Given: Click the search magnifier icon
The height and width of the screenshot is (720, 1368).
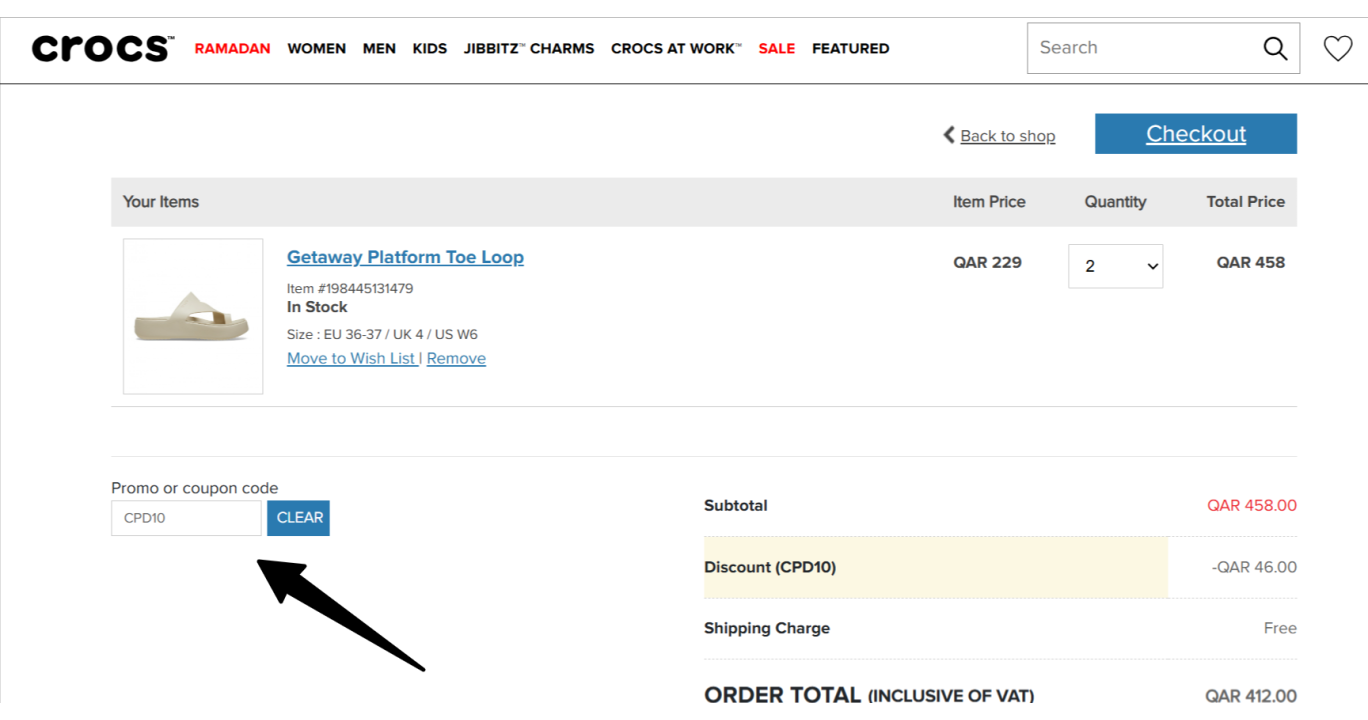Looking at the screenshot, I should [x=1275, y=48].
